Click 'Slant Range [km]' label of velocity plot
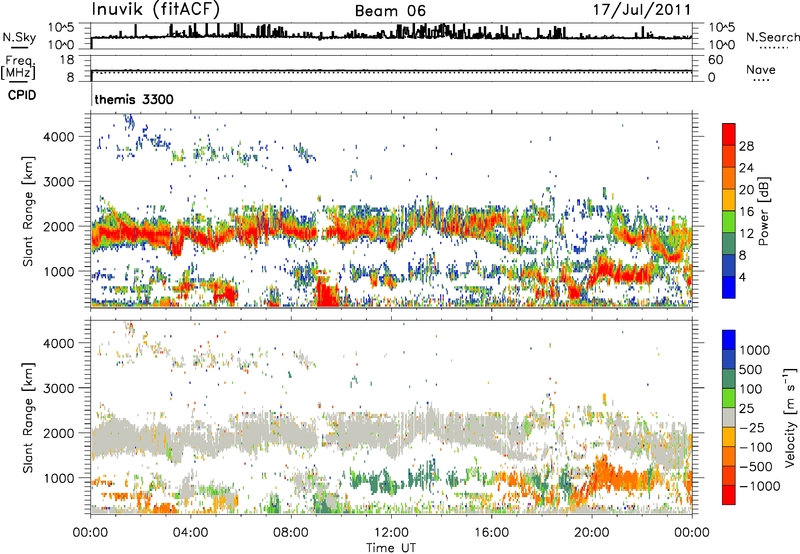 tap(28, 418)
